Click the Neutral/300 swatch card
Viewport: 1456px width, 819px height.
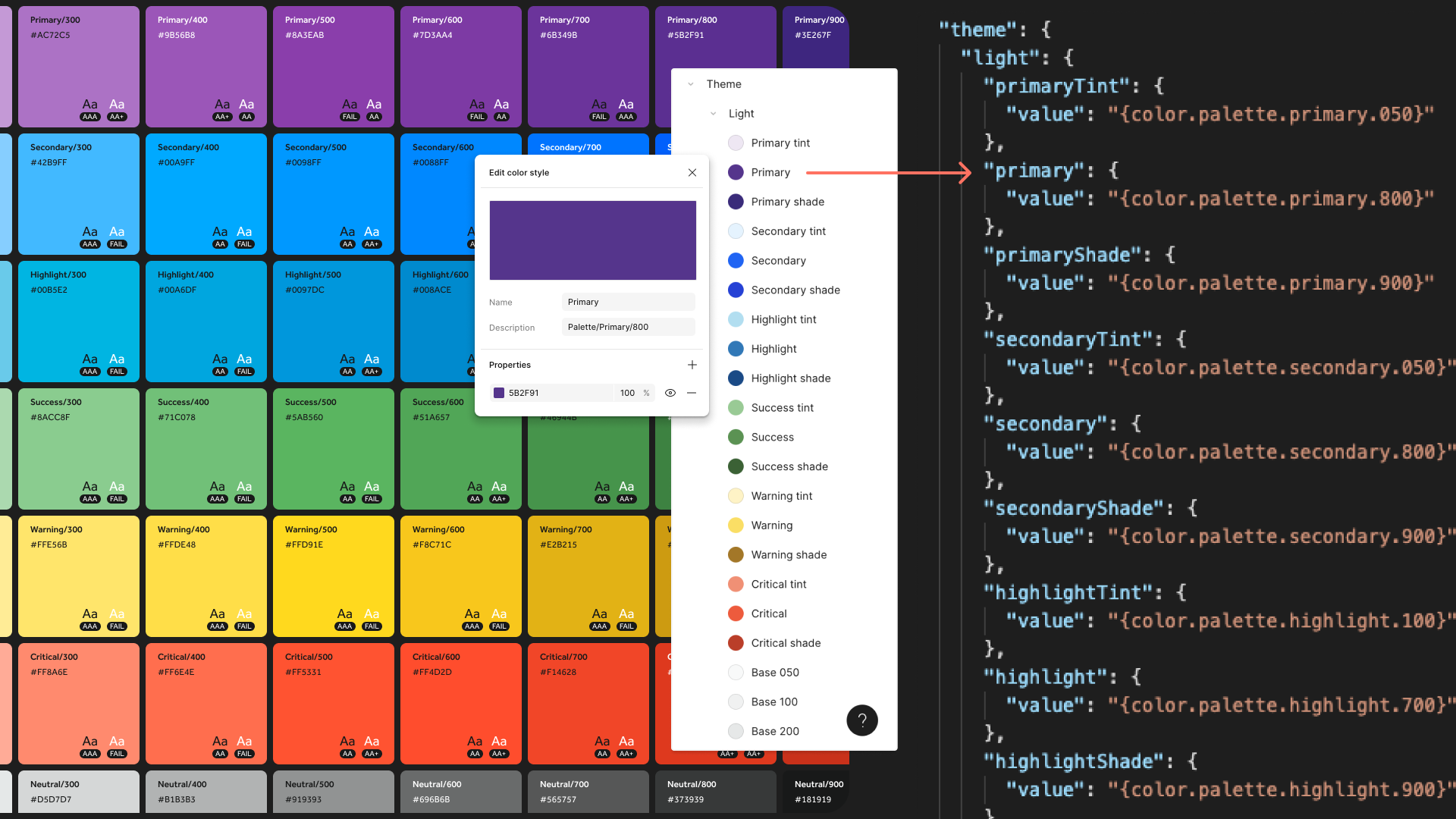tap(79, 792)
